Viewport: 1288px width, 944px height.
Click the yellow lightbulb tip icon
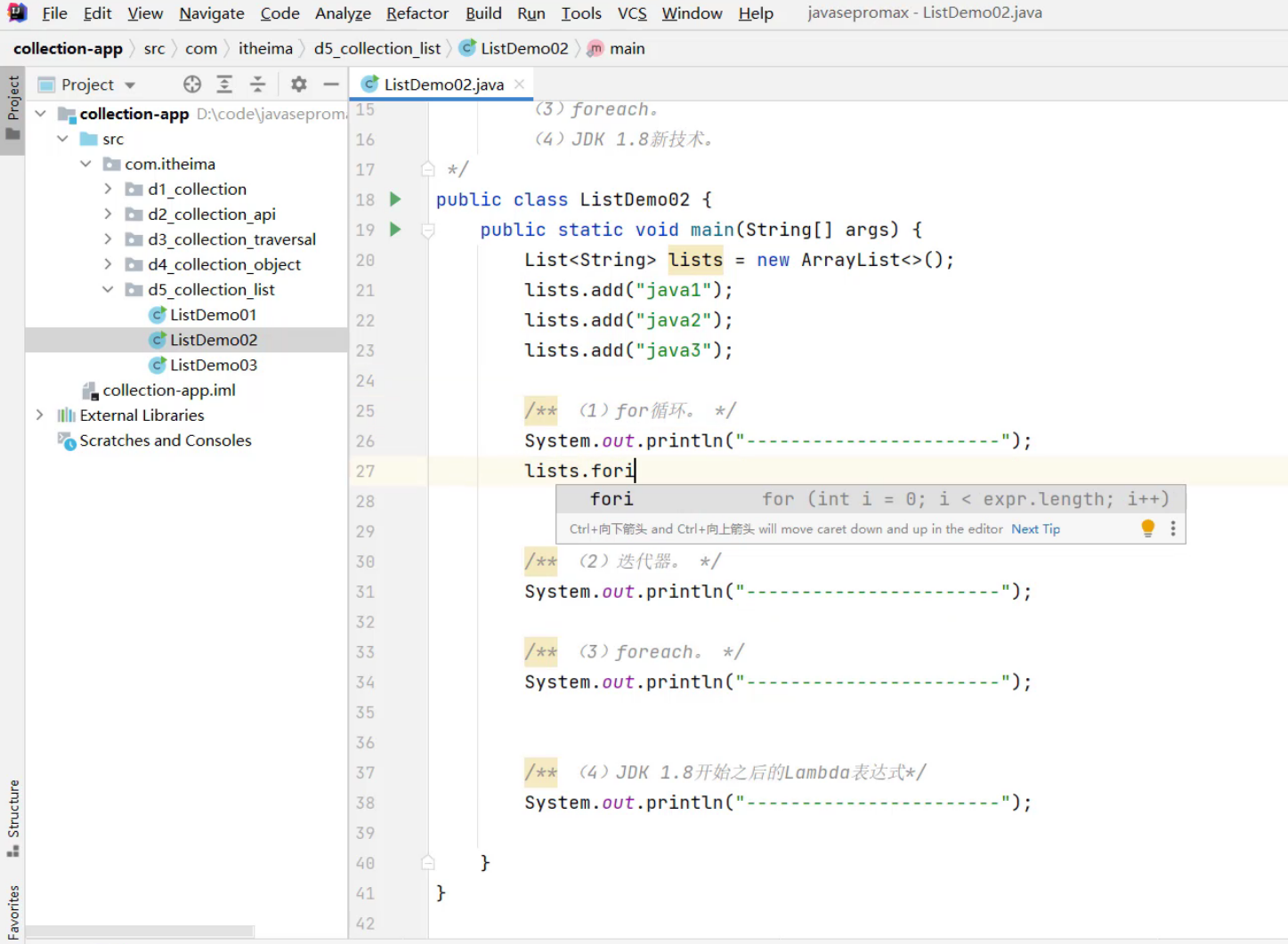[x=1148, y=528]
